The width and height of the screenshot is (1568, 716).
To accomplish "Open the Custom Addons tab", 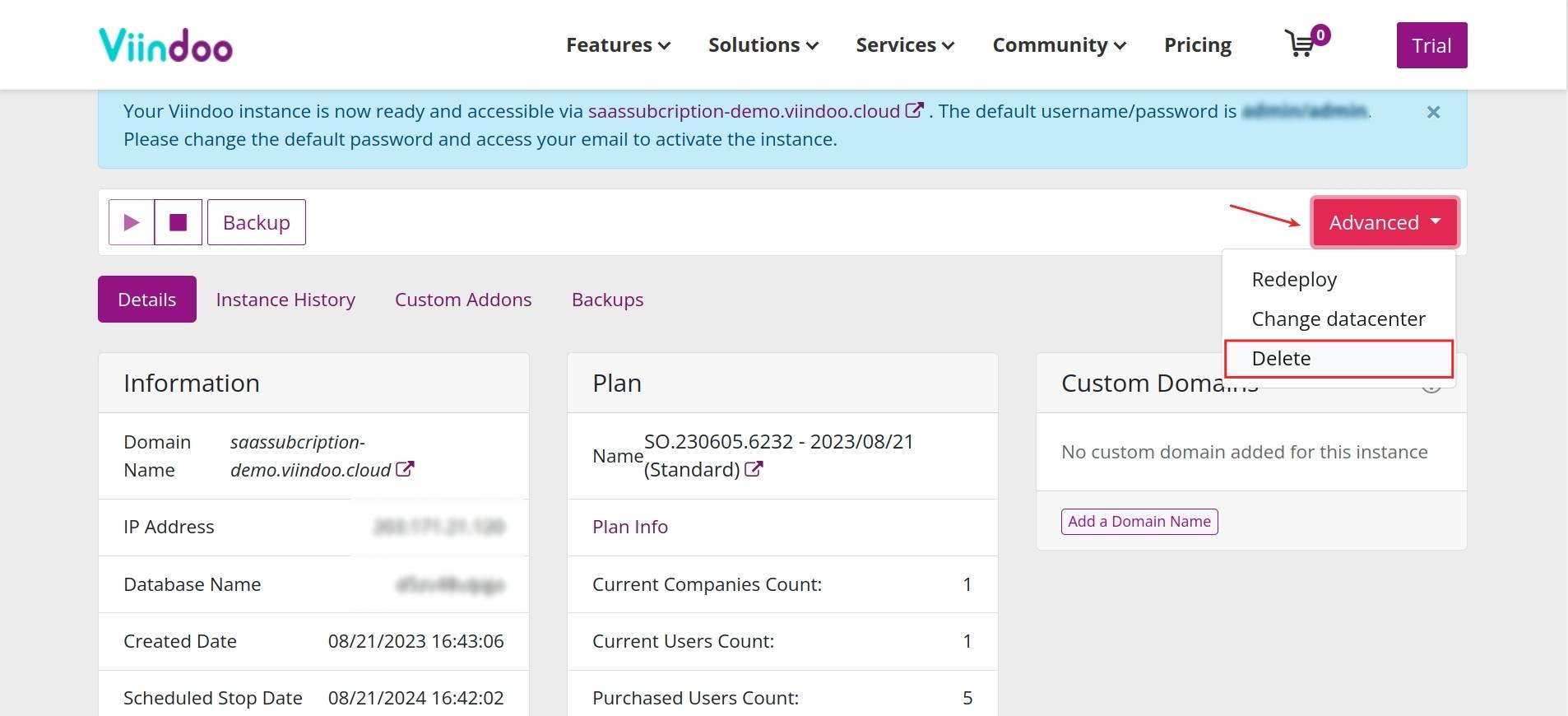I will click(463, 300).
